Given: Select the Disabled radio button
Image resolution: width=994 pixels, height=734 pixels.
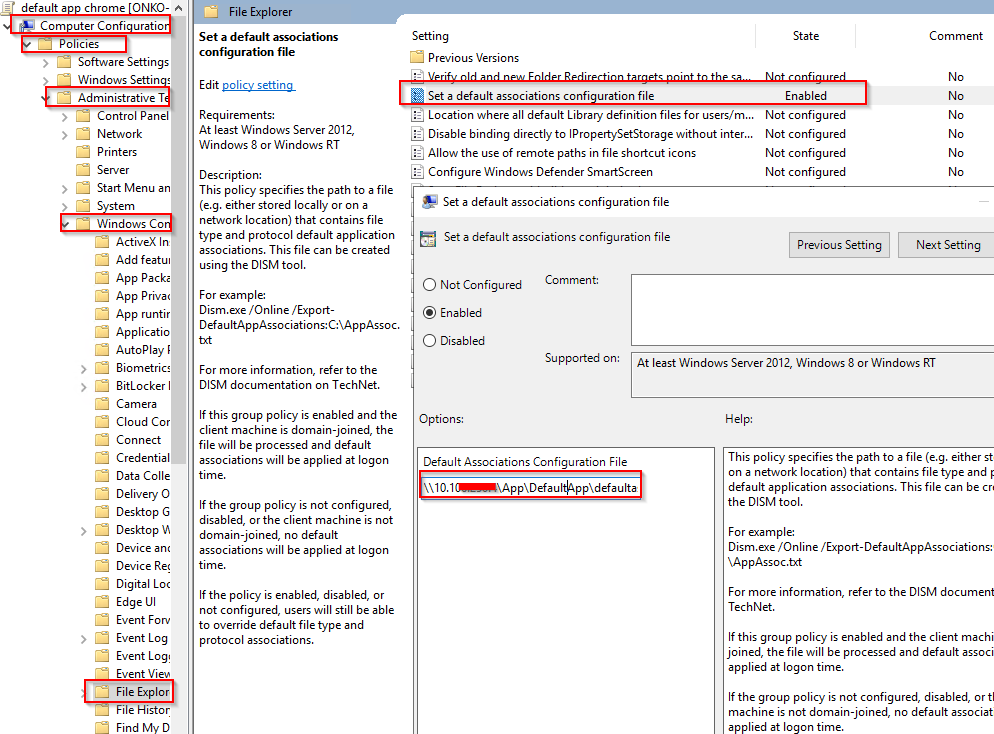Looking at the screenshot, I should pos(429,340).
